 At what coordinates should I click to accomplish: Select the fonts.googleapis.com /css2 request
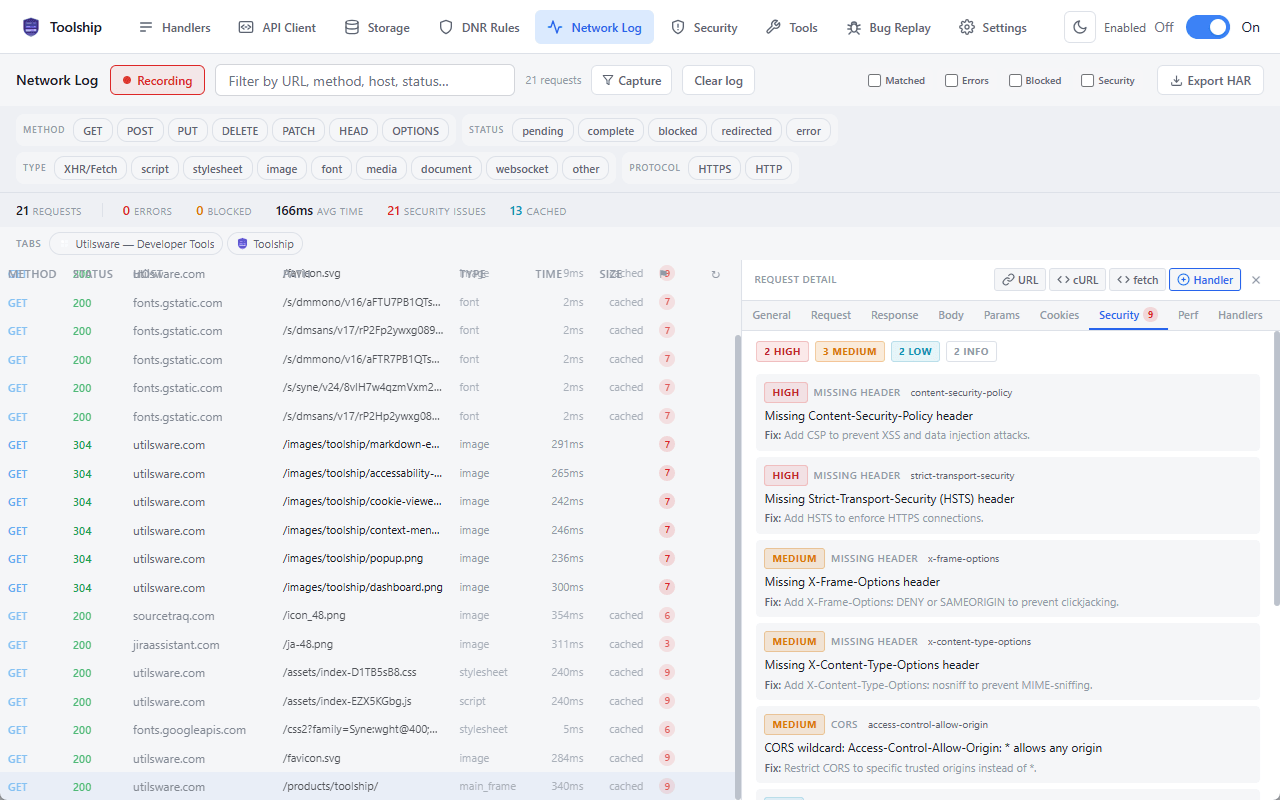368,730
